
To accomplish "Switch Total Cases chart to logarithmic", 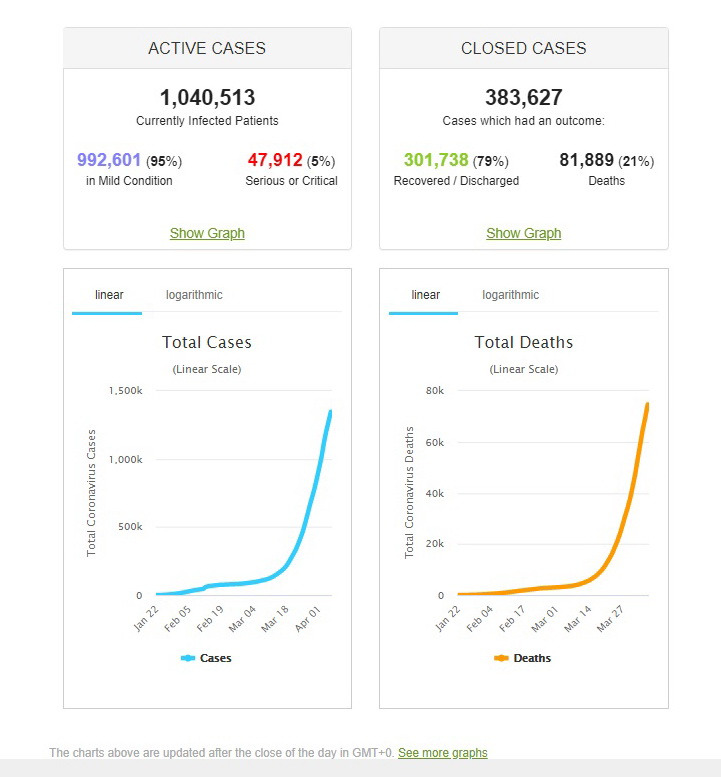I will pyautogui.click(x=194, y=295).
